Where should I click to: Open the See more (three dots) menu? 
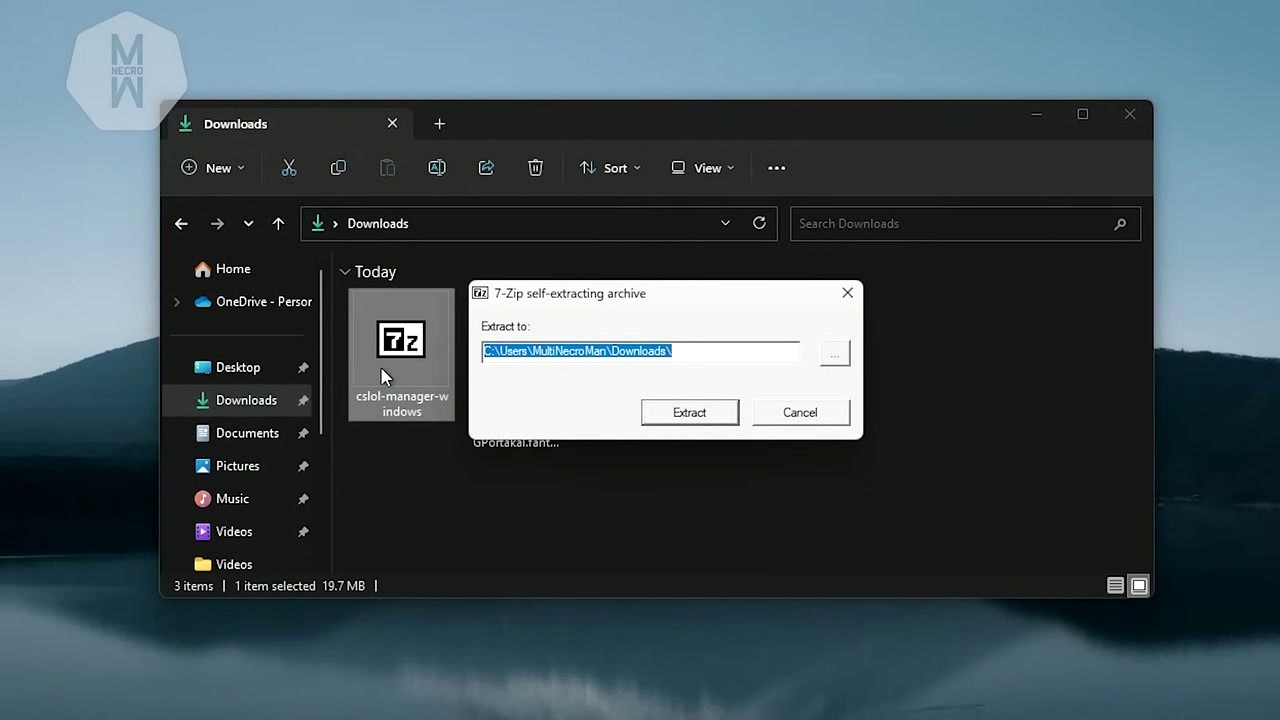pyautogui.click(x=776, y=168)
